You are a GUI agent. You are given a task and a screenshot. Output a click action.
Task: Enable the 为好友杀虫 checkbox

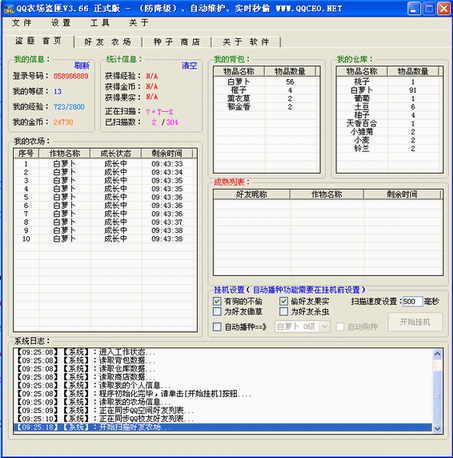pos(283,312)
